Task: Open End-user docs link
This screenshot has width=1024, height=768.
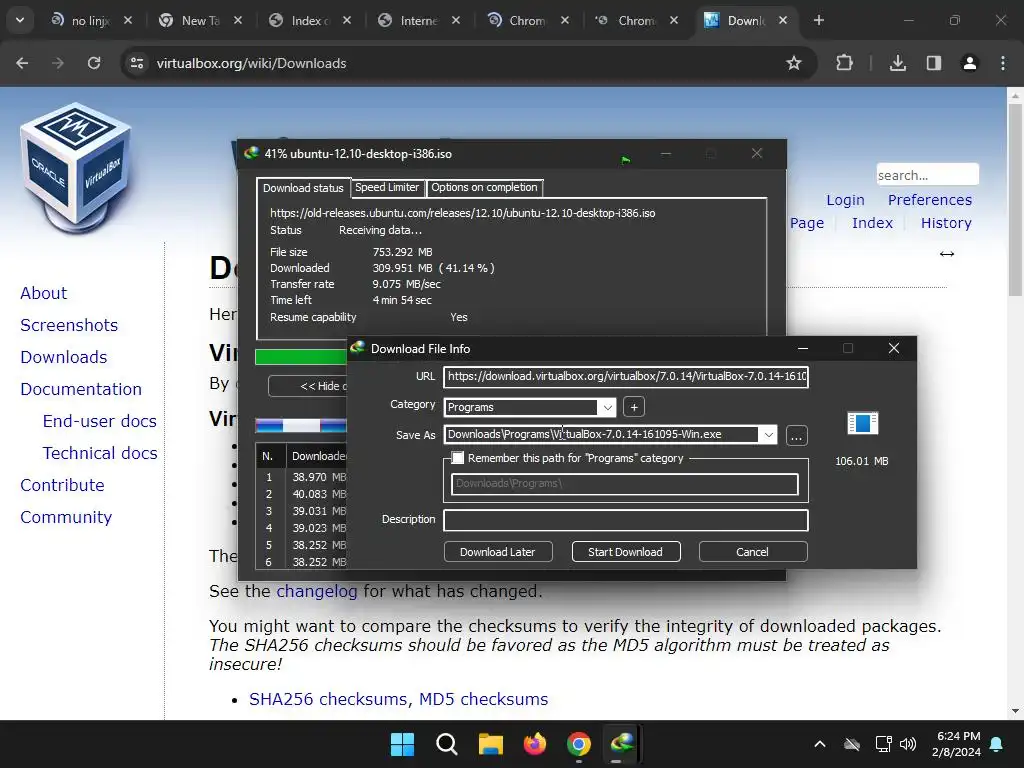Action: pos(99,421)
